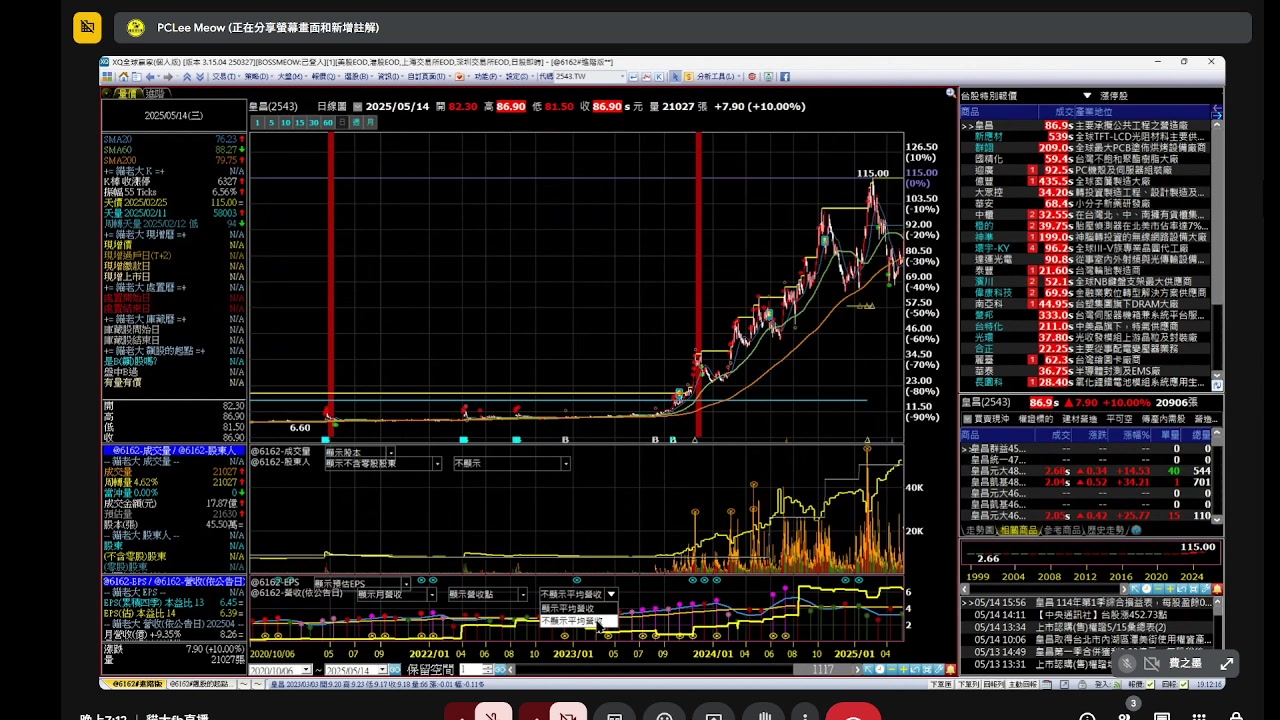Screen dimensions: 1280x720
Task: Click the double up-arrow toolbar icon
Action: click(x=186, y=76)
